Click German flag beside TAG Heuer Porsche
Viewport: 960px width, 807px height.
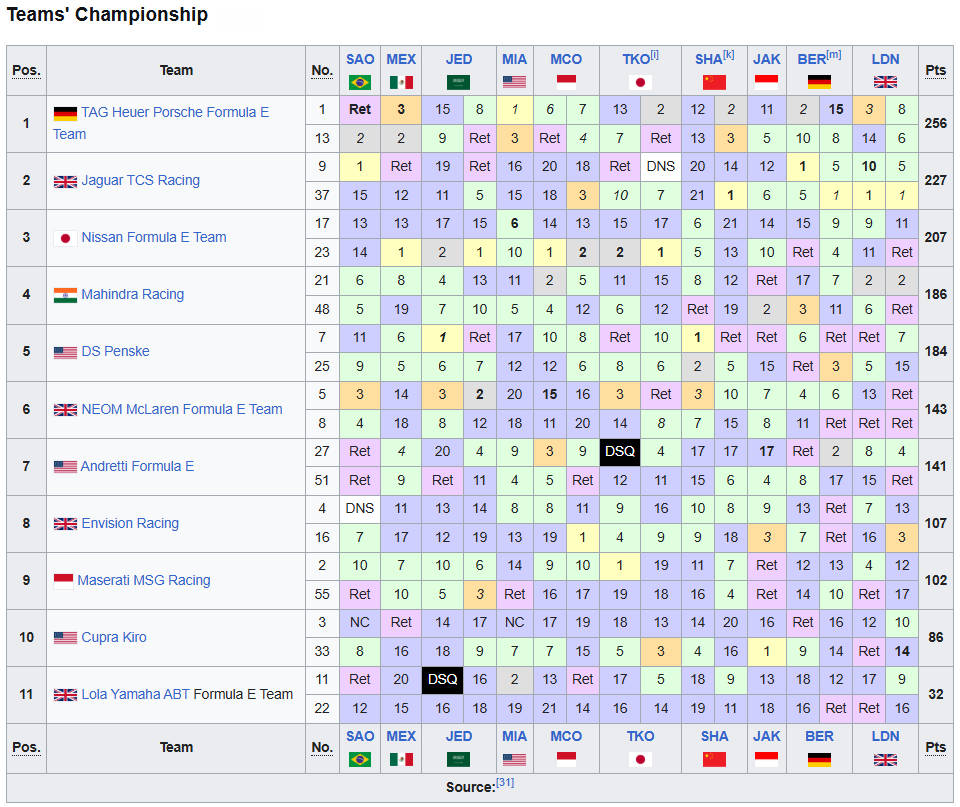[x=66, y=113]
